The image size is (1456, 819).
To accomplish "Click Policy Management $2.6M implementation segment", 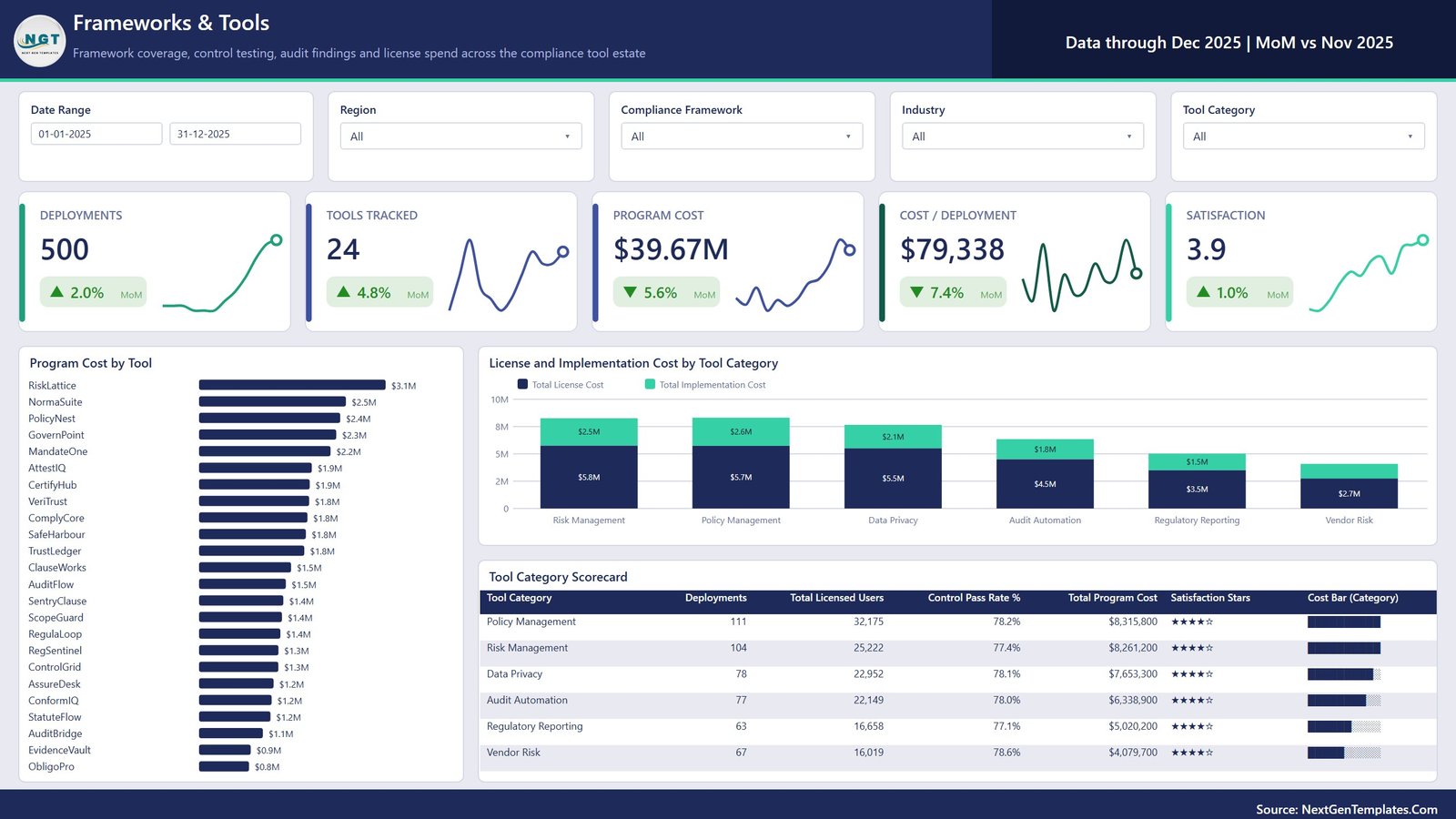I will [741, 431].
